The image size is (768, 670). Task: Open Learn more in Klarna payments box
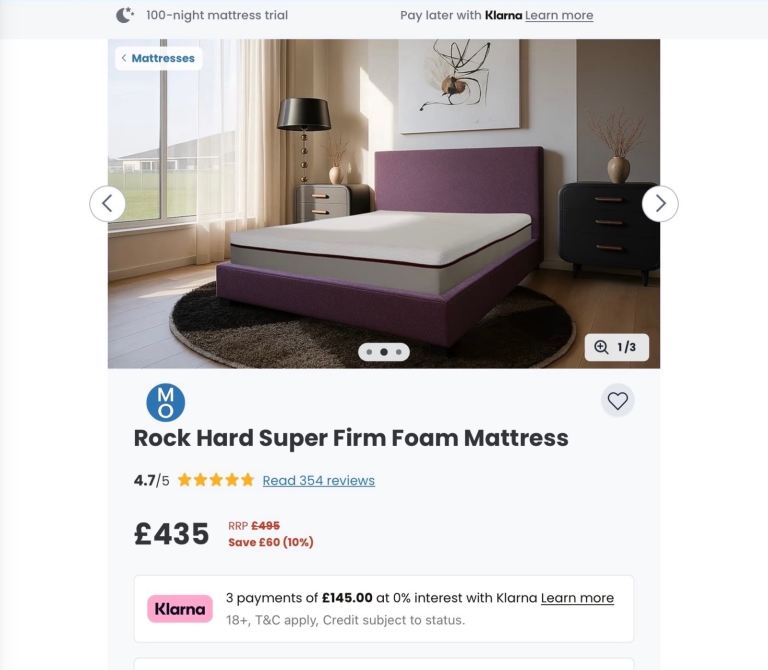point(577,598)
